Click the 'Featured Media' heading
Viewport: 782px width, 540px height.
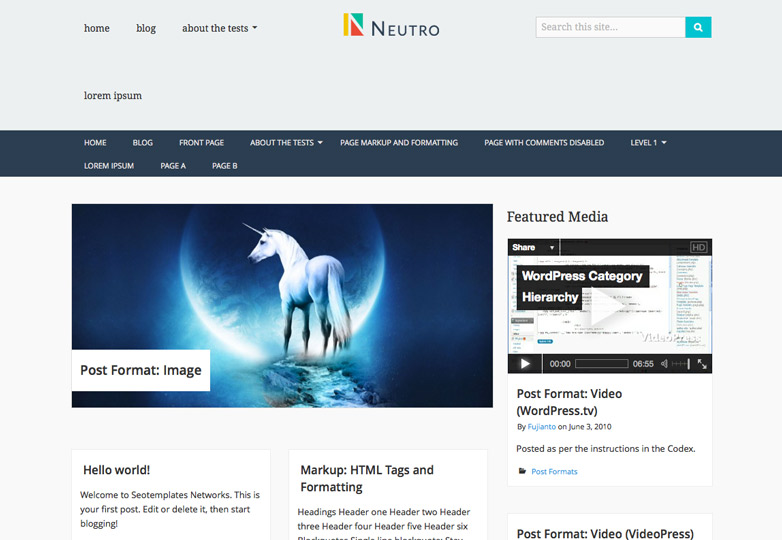coord(557,217)
